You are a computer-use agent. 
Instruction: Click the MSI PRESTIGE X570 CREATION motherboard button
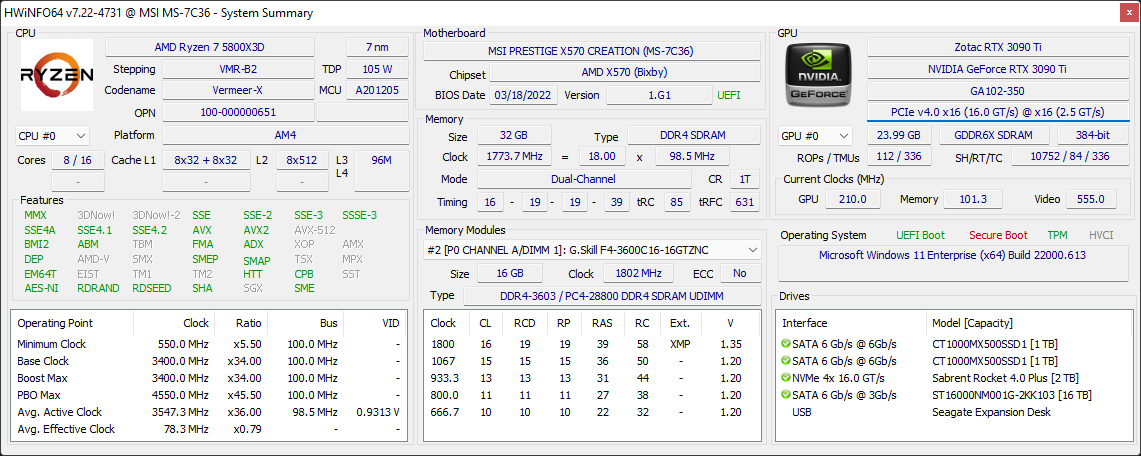(591, 50)
